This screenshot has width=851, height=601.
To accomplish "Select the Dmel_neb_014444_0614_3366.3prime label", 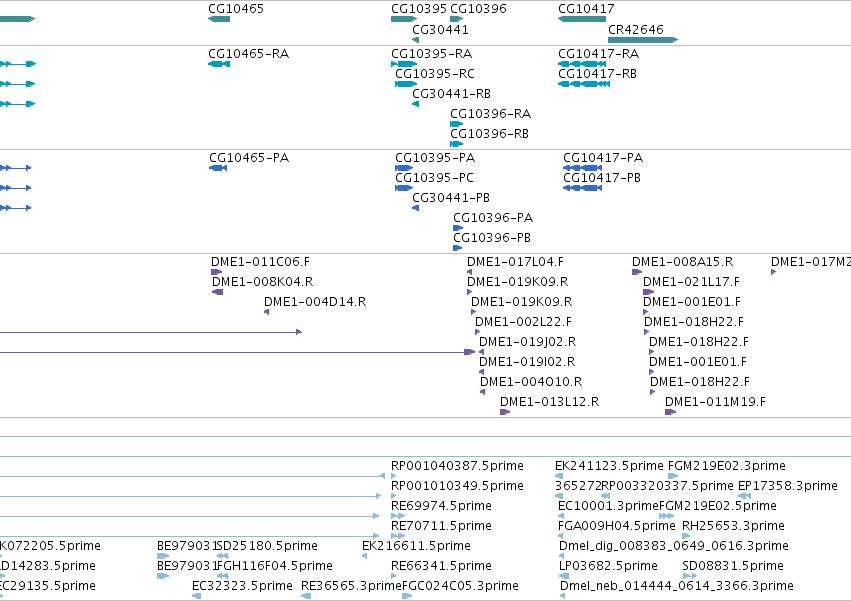I will (677, 586).
